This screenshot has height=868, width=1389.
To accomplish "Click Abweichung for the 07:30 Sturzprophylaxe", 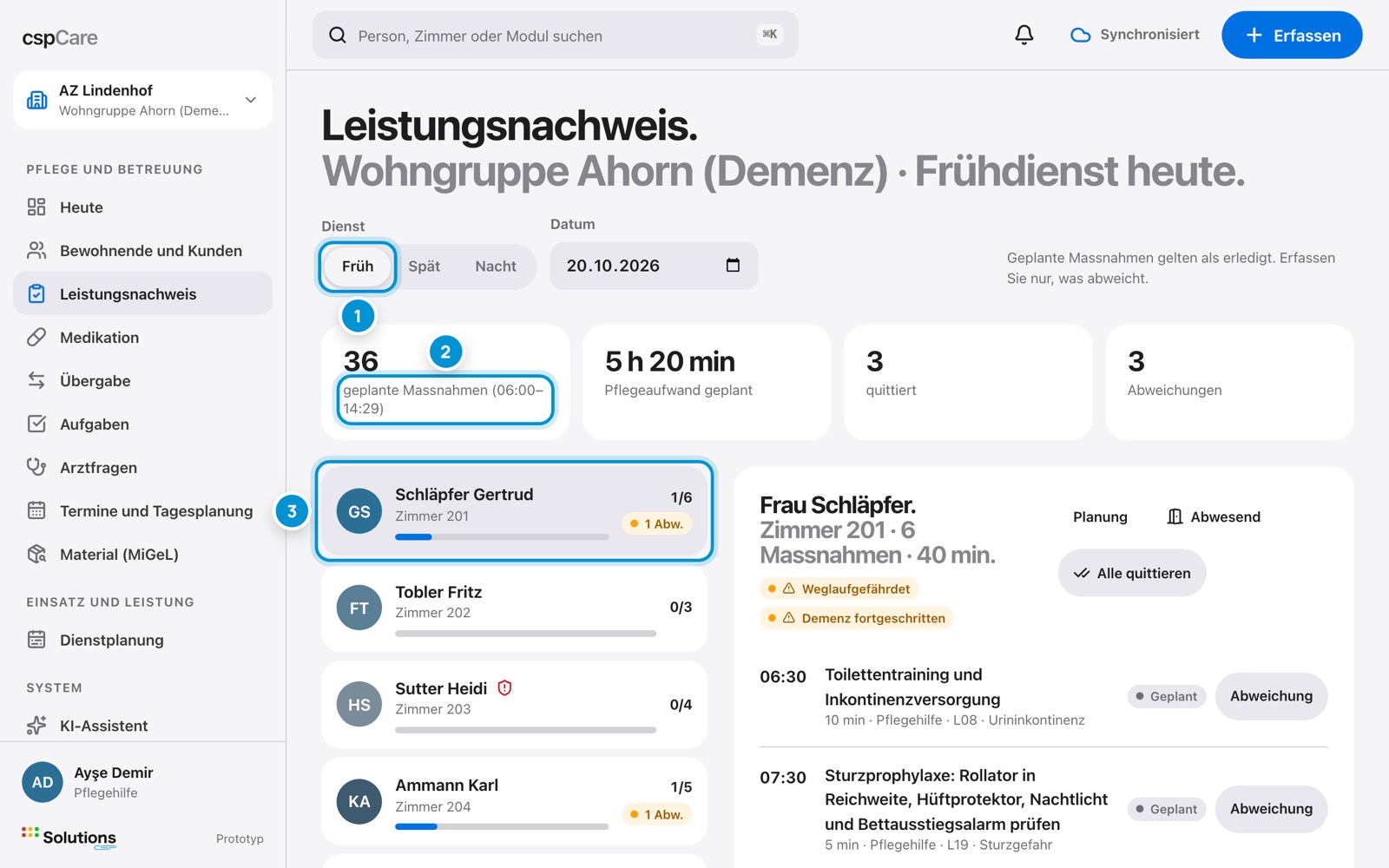I will (1271, 809).
